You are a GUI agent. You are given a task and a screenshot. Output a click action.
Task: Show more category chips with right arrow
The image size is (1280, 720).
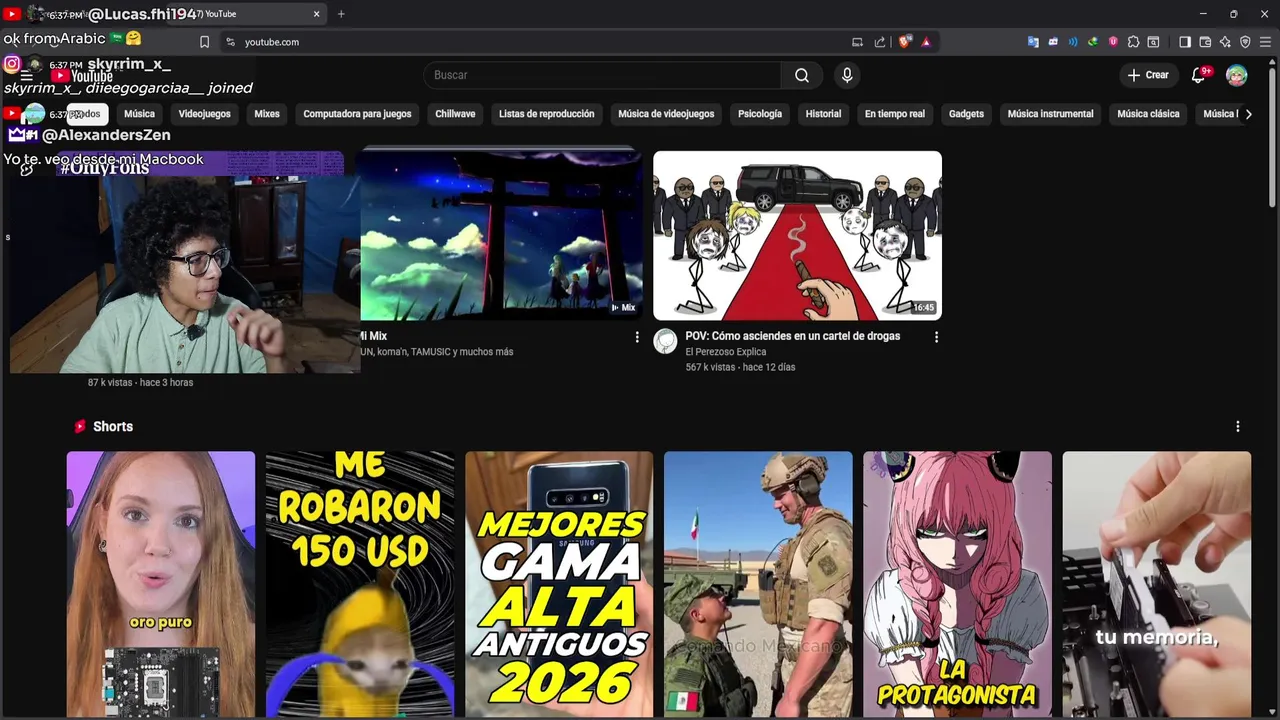1248,114
